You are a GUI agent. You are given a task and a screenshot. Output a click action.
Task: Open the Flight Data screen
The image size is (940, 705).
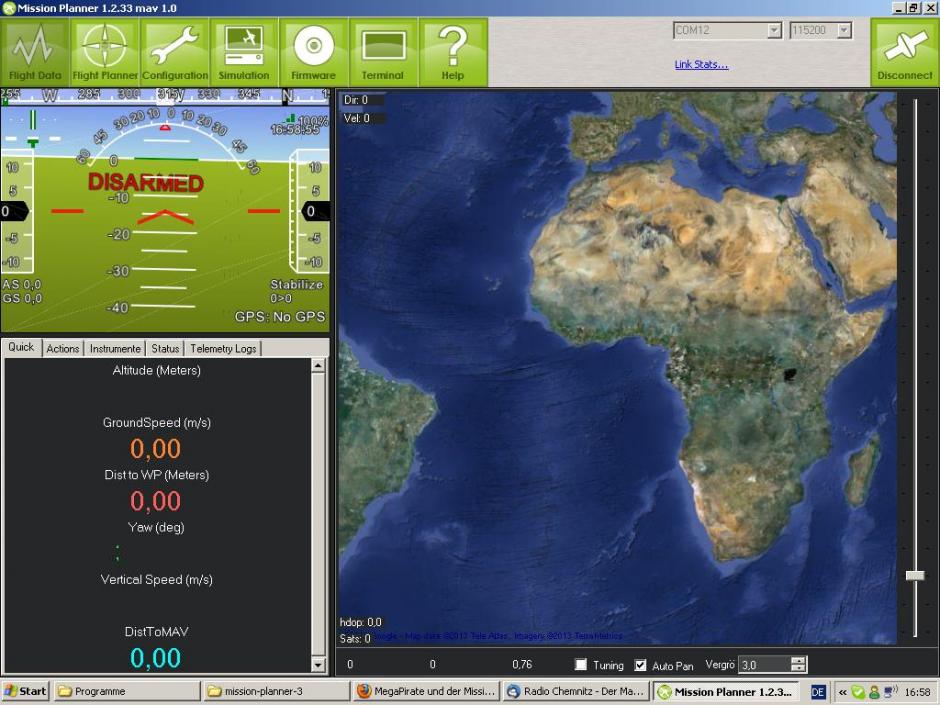(x=35, y=52)
